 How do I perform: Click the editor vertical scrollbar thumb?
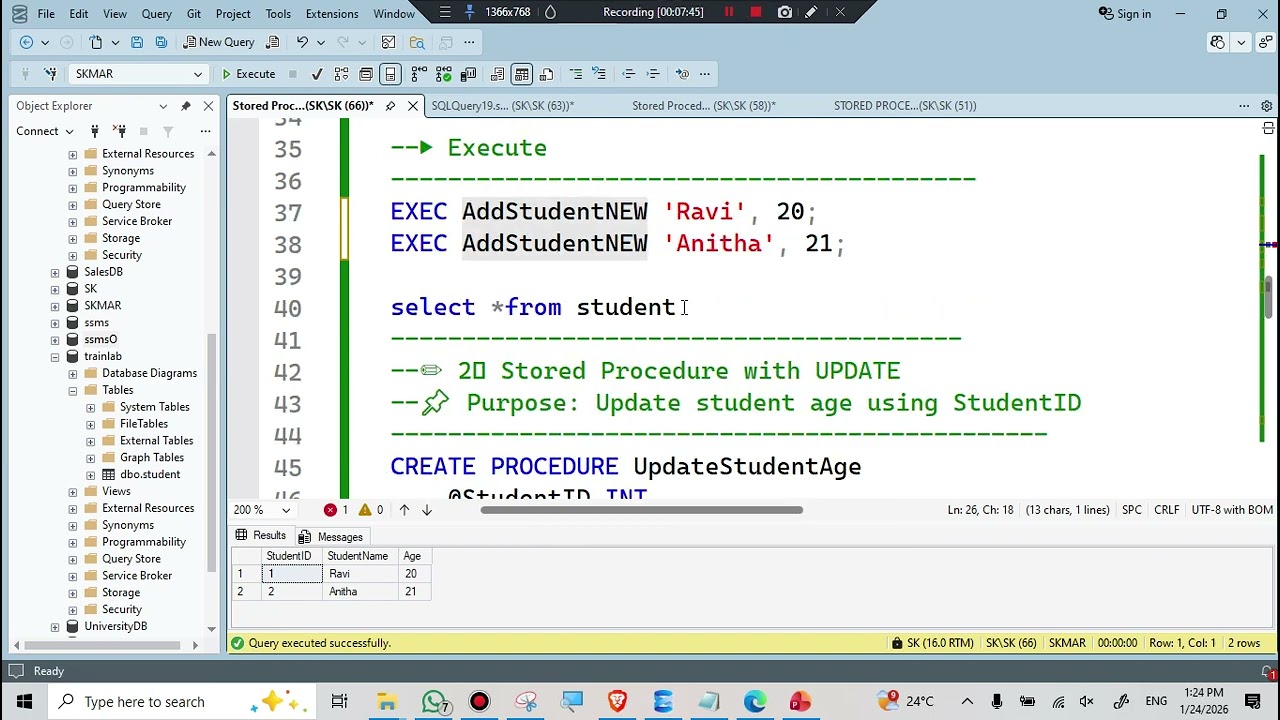1267,299
